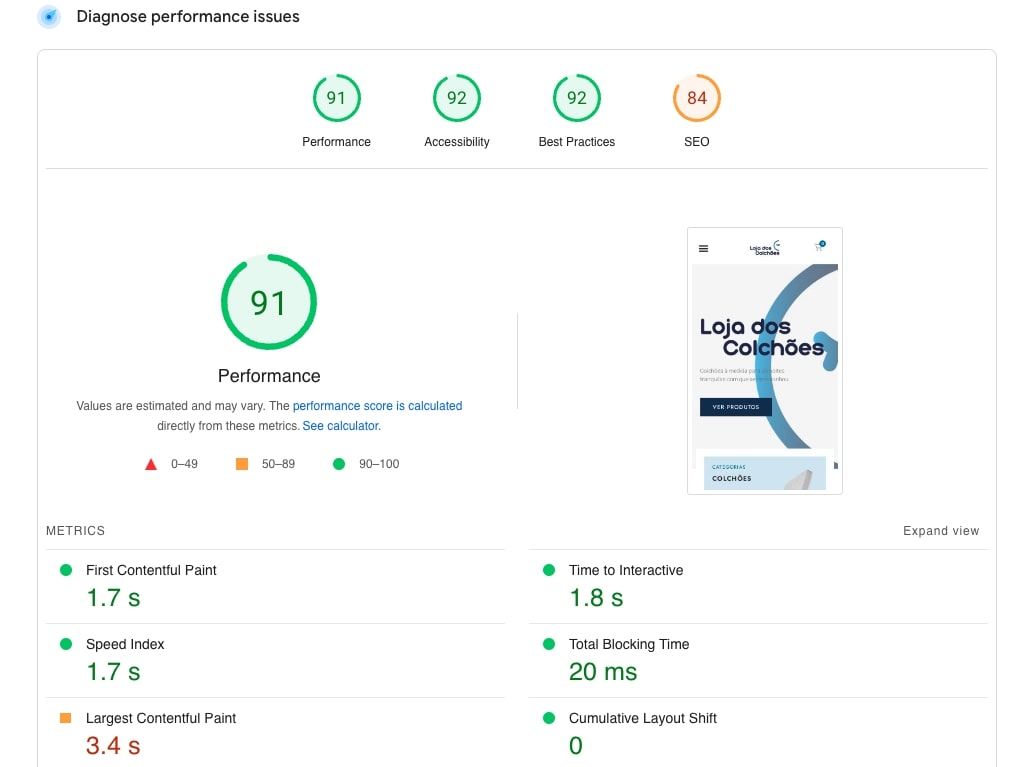
Task: Open the Best Practices score gauge
Action: click(576, 98)
